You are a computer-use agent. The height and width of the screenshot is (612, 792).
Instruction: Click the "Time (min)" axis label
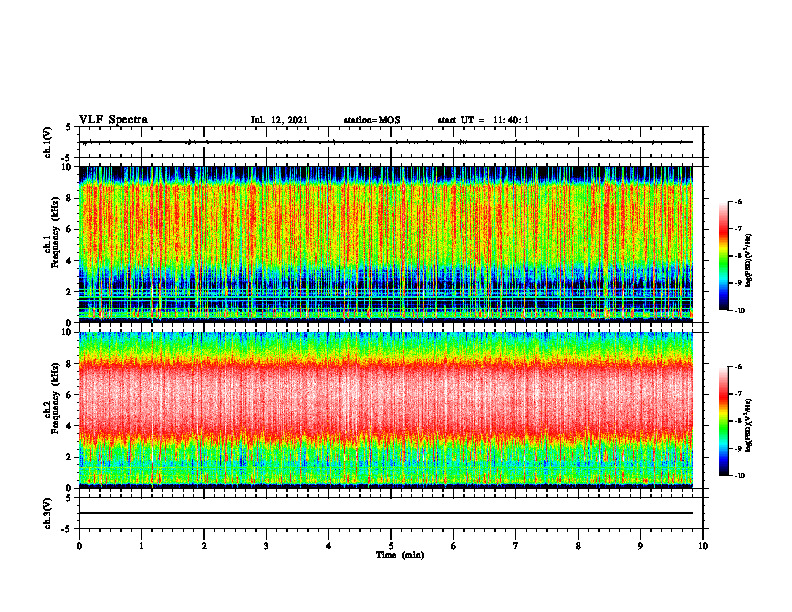[x=400, y=555]
